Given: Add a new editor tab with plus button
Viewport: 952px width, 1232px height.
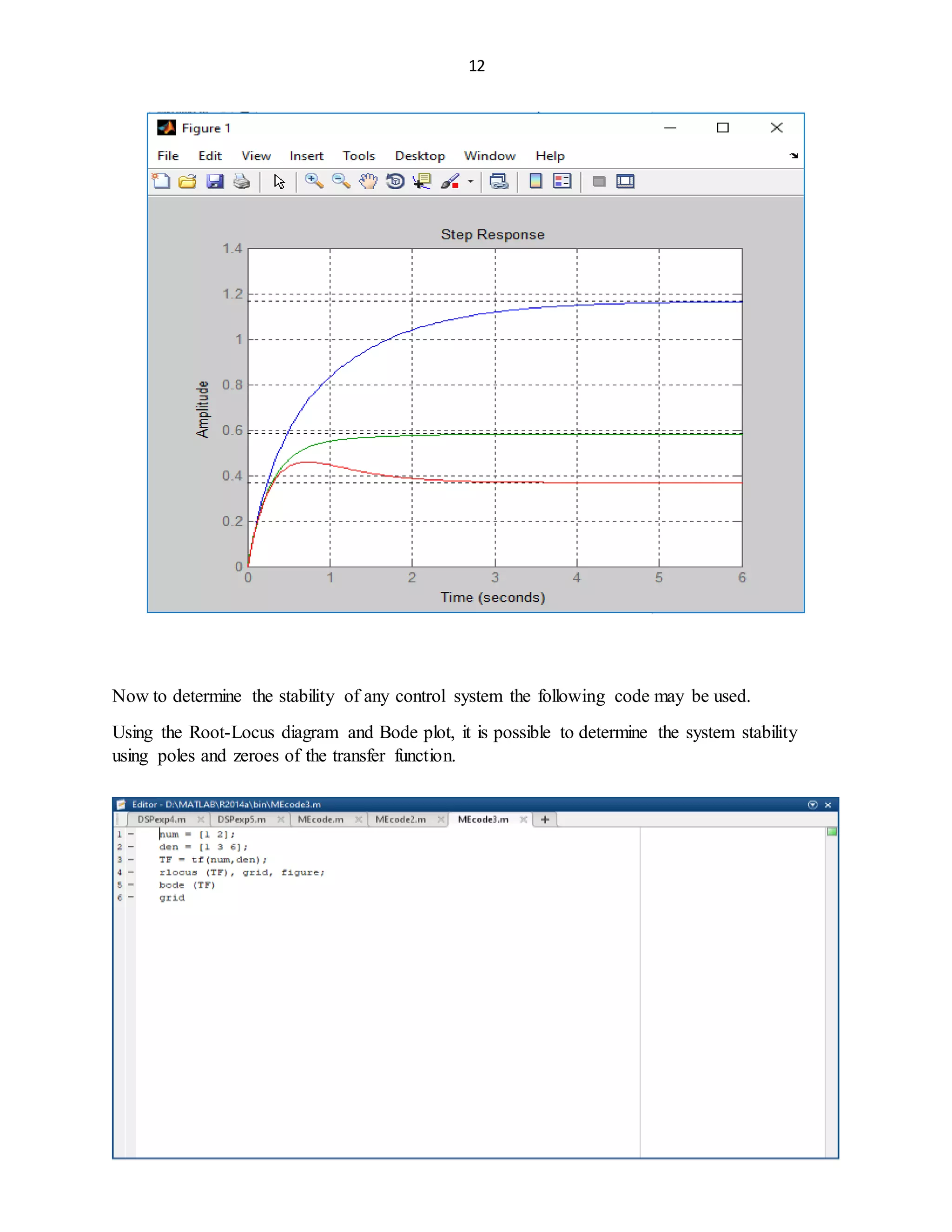Looking at the screenshot, I should point(545,819).
